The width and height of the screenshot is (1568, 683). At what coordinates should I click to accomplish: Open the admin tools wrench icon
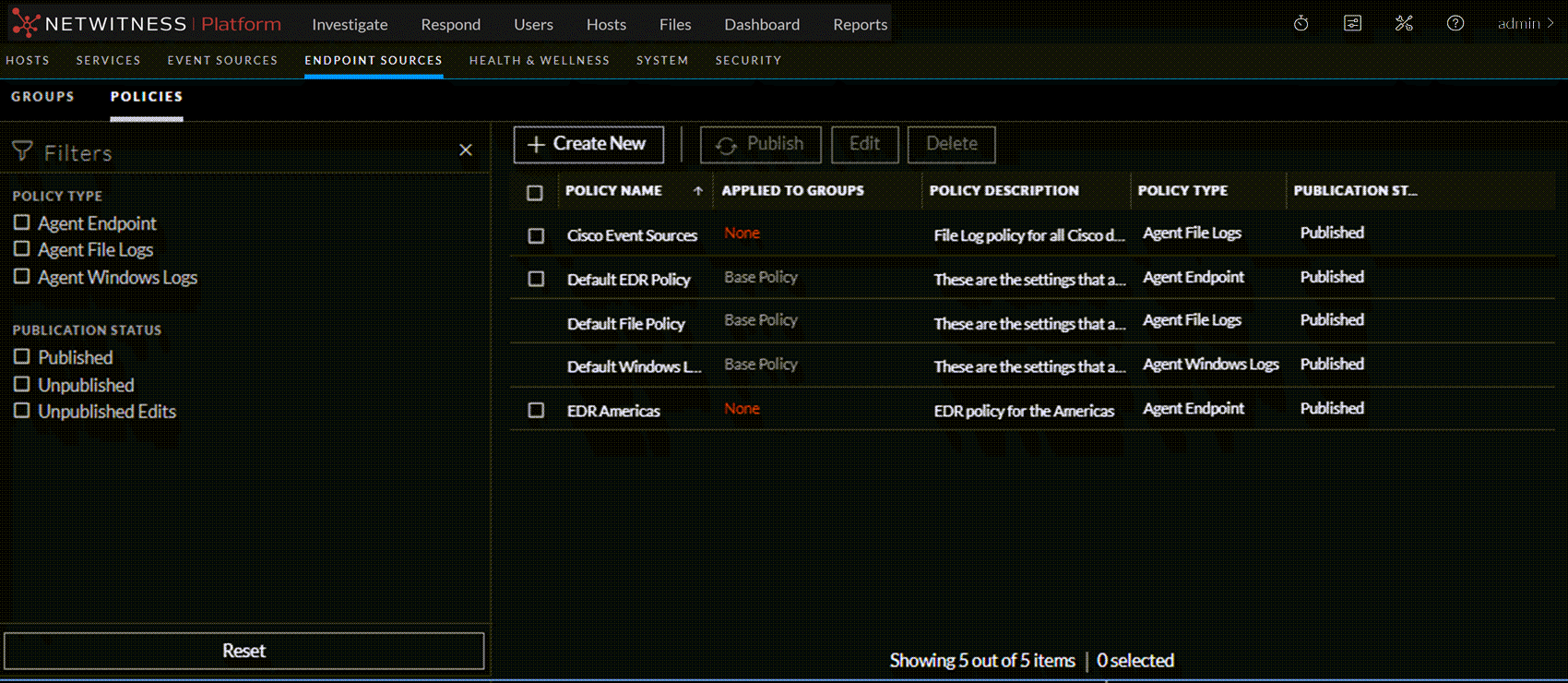[1404, 24]
